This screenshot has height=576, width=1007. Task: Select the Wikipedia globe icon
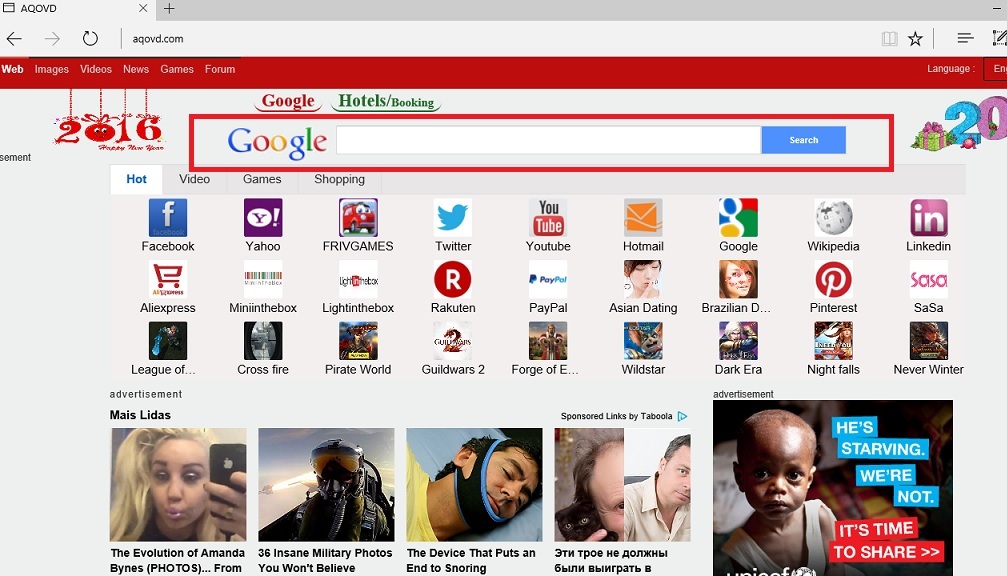(833, 218)
